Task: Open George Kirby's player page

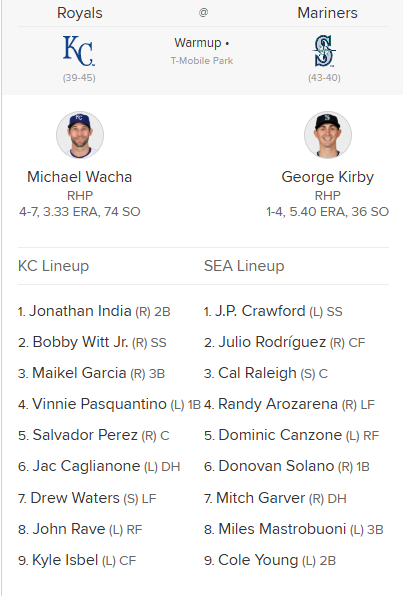Action: pos(328,177)
